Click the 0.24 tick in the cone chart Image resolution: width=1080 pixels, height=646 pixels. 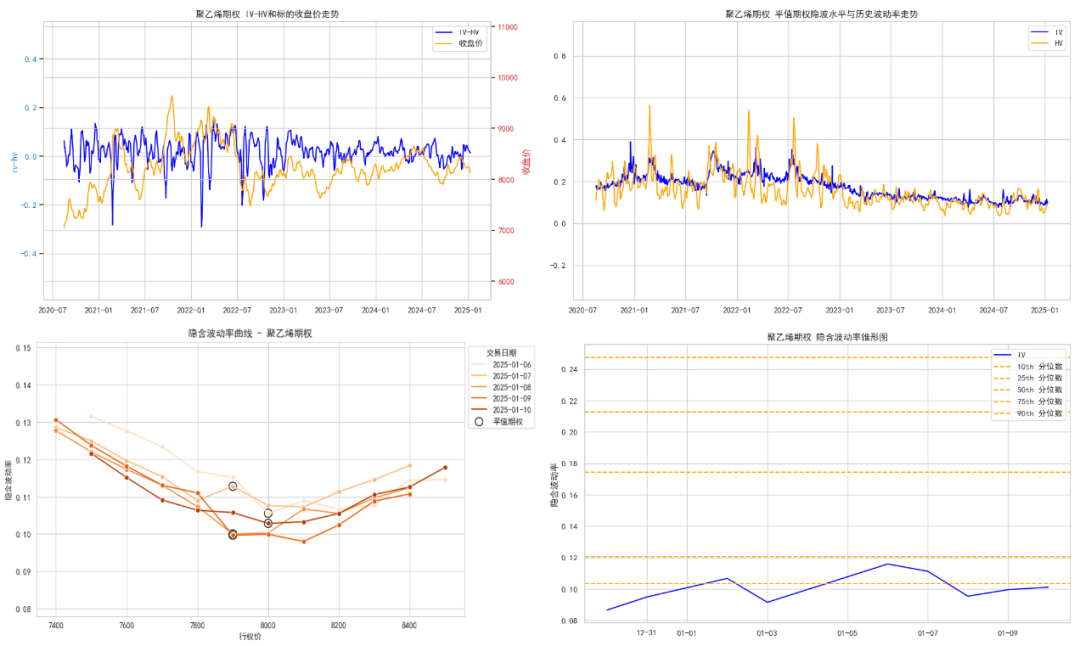tap(570, 370)
